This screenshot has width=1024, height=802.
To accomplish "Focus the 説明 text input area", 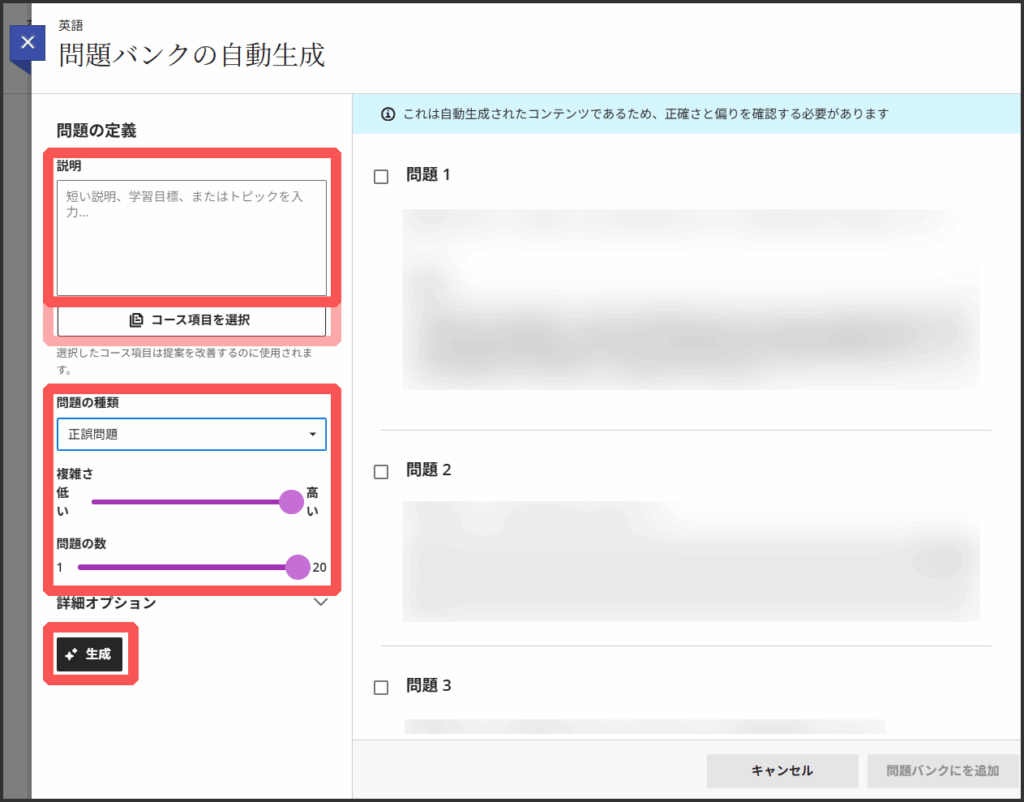I will [191, 238].
